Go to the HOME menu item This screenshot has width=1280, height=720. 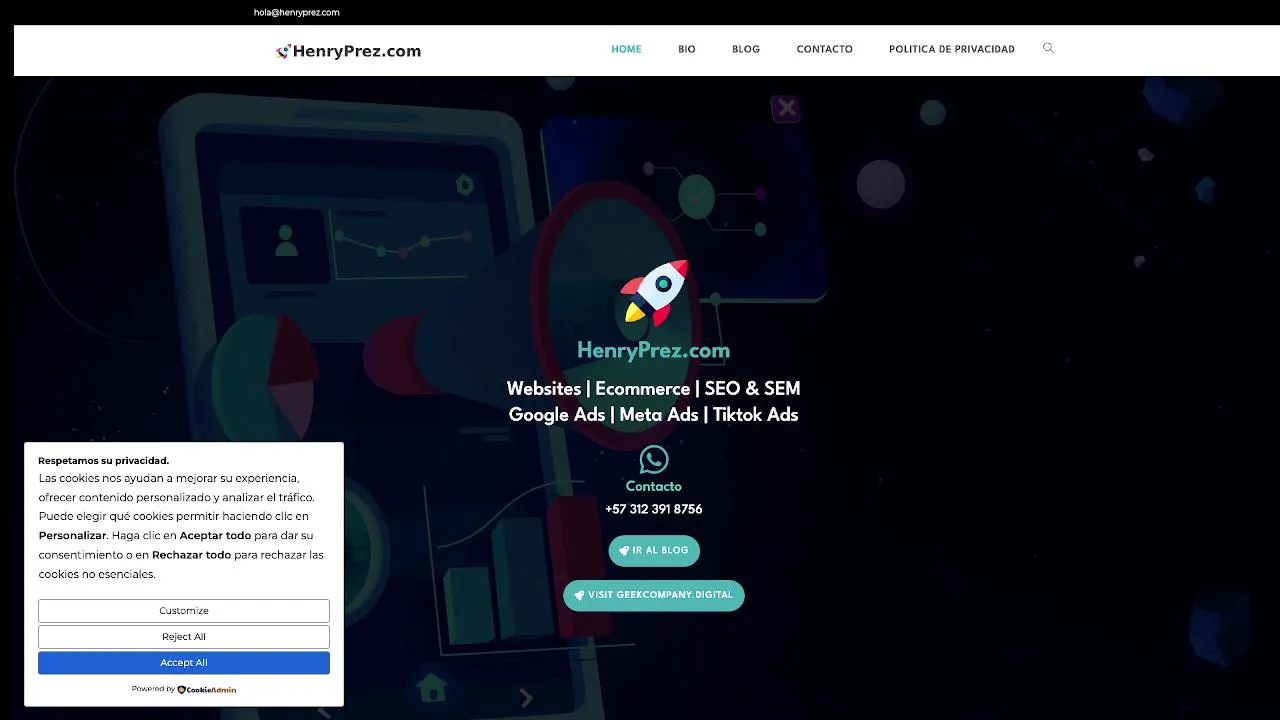[626, 49]
